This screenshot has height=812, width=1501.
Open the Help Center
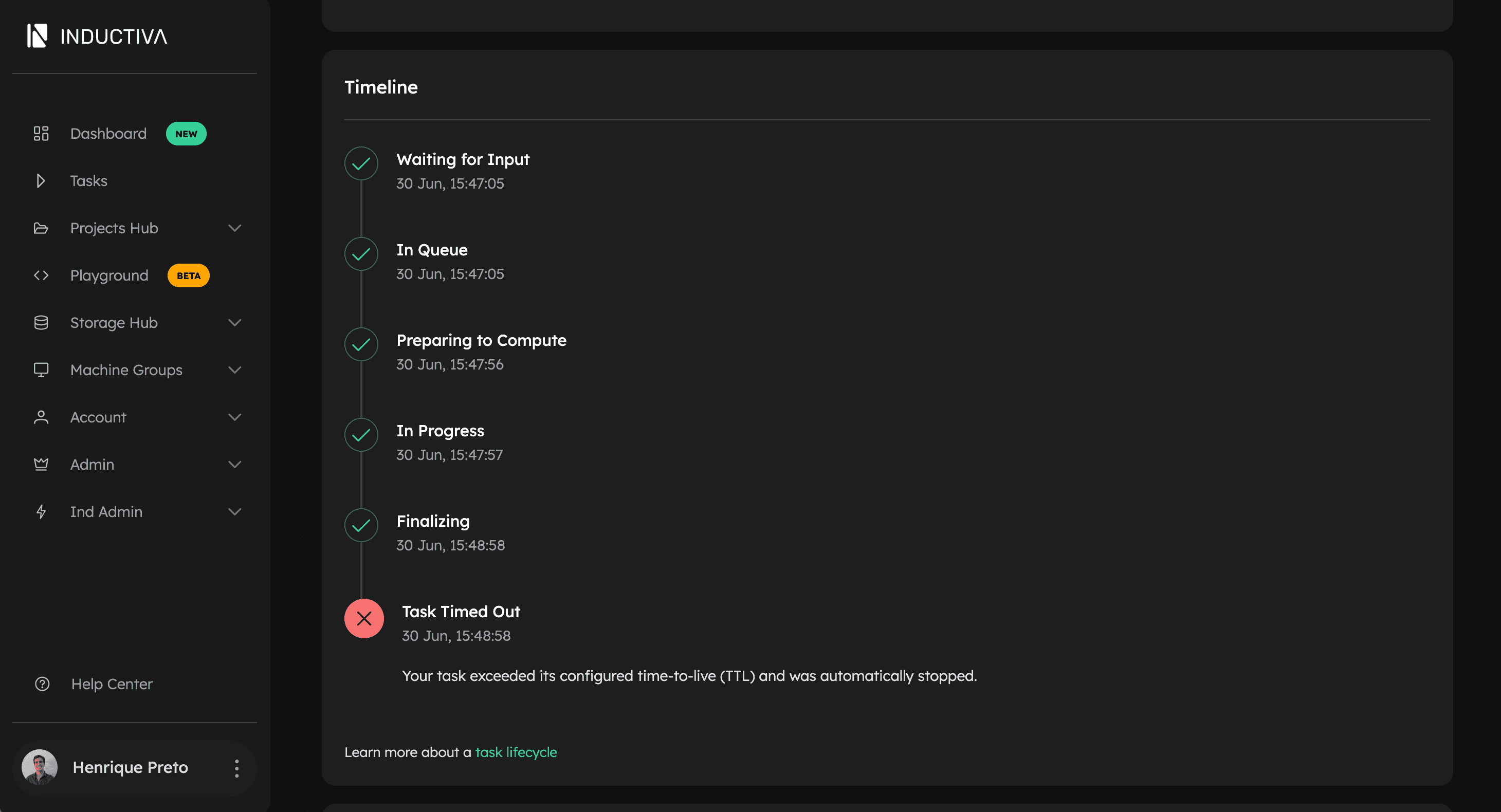coord(112,684)
